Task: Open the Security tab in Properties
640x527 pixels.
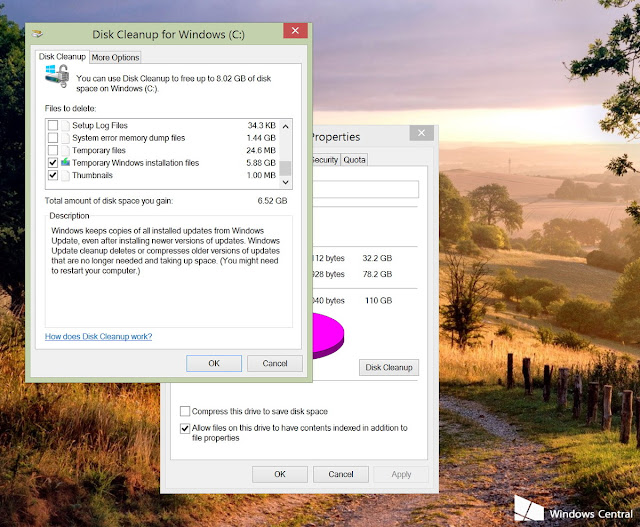Action: [325, 160]
